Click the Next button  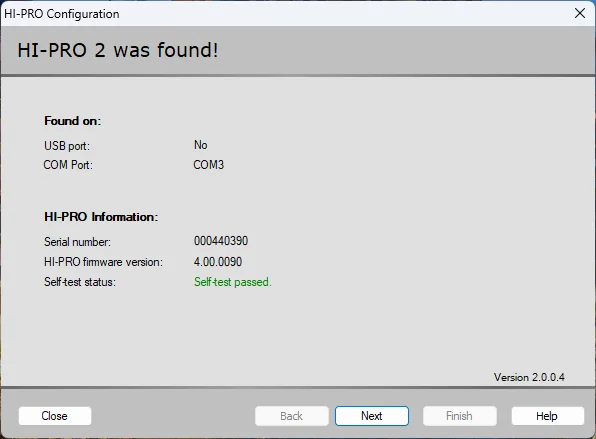pyautogui.click(x=372, y=416)
